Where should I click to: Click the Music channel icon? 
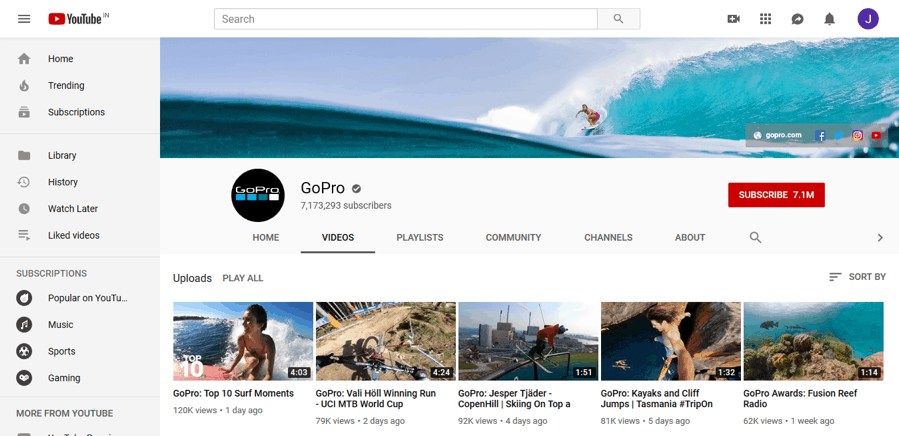(x=24, y=325)
